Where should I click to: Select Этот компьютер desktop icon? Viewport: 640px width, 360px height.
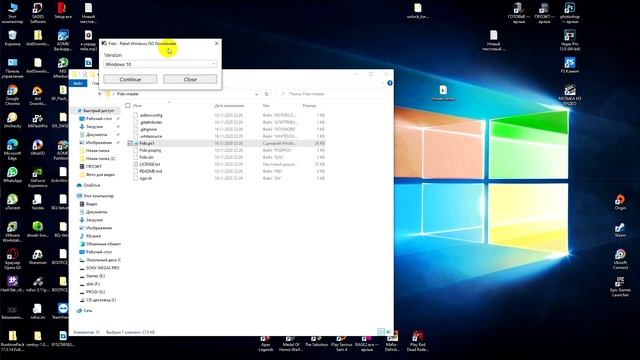coord(12,12)
